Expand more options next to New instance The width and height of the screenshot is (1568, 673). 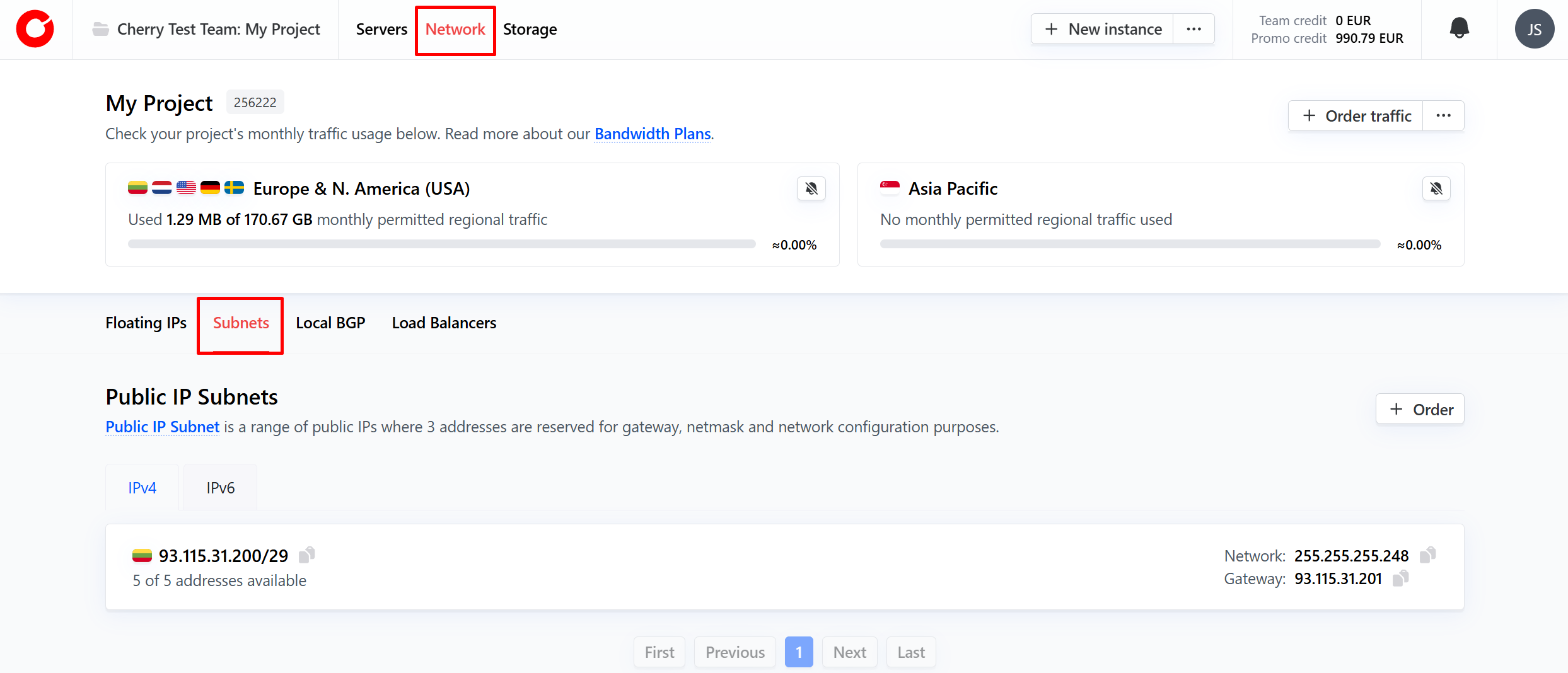(1193, 29)
